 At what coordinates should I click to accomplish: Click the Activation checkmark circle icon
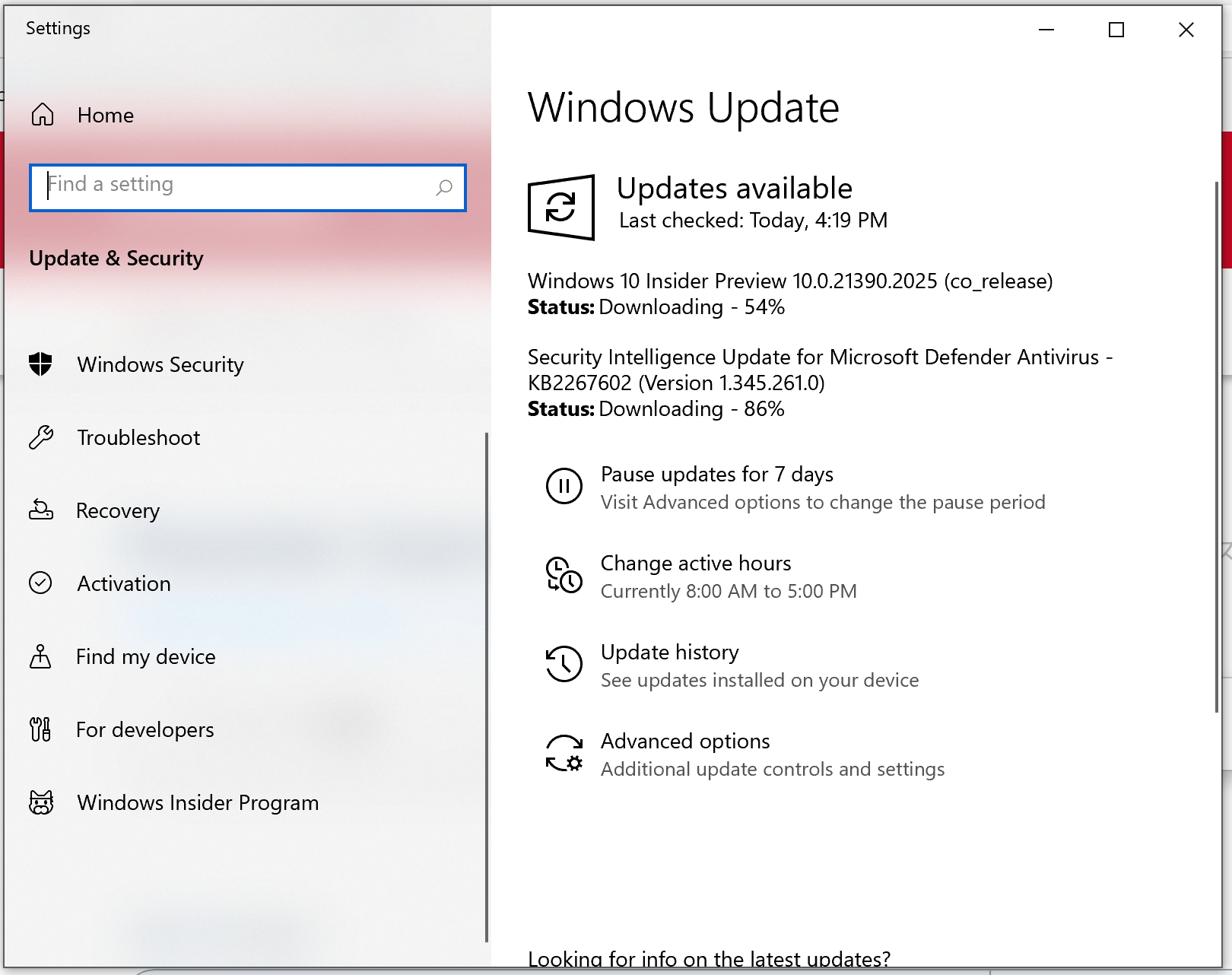click(x=40, y=583)
